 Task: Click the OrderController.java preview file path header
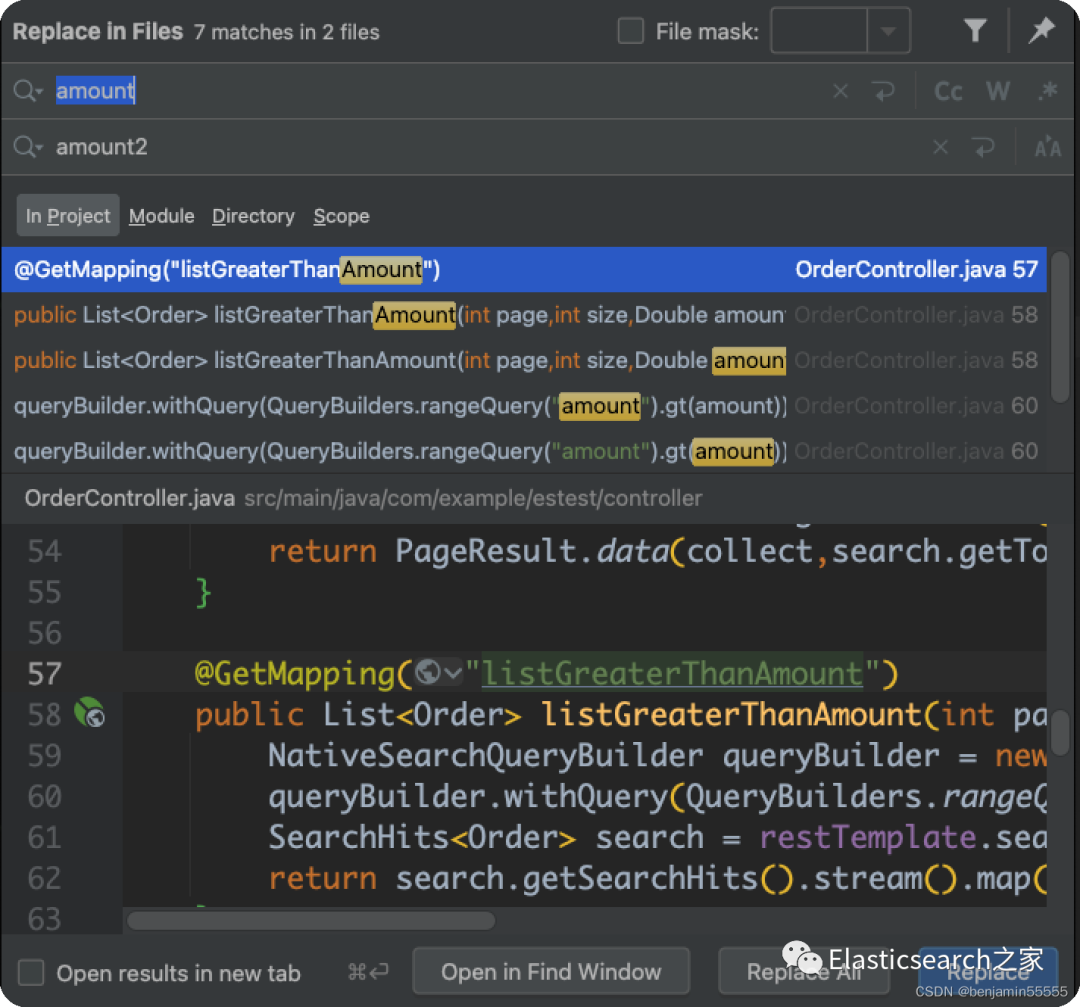363,498
